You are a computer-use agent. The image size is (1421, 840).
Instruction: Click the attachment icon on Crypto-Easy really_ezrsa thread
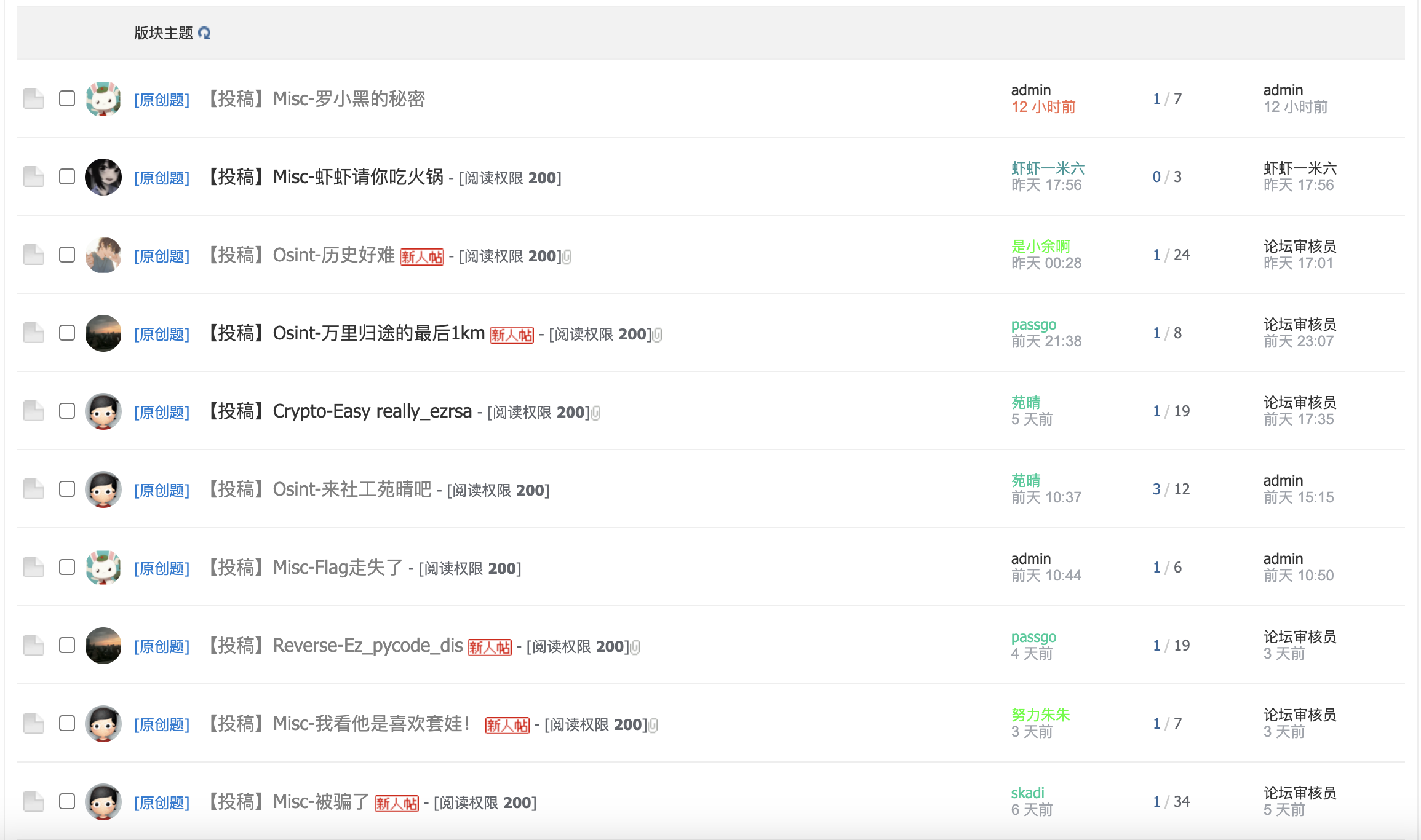[x=595, y=413]
